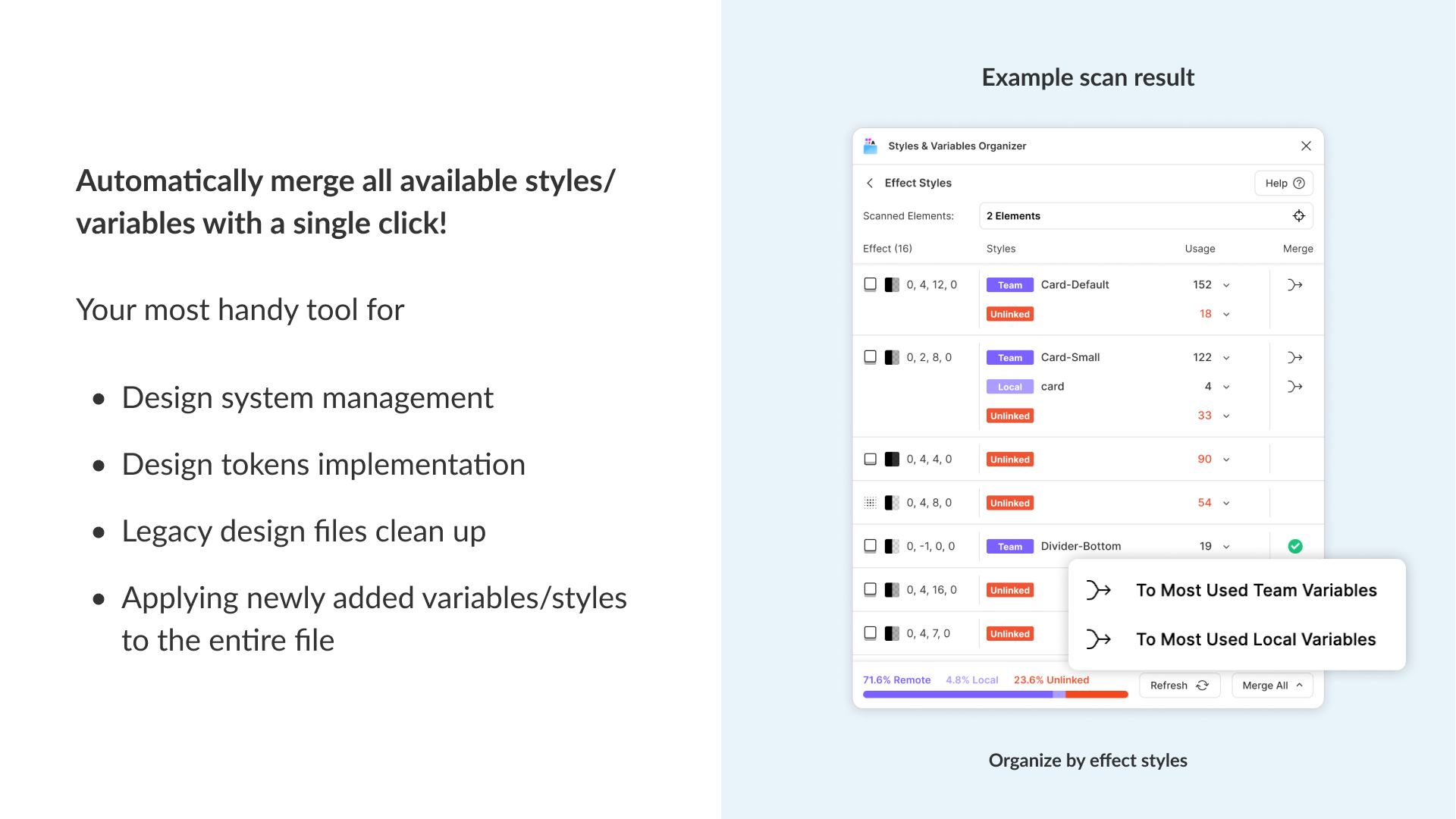Viewport: 1456px width, 819px height.
Task: Click the Styles column header
Action: tap(1001, 249)
